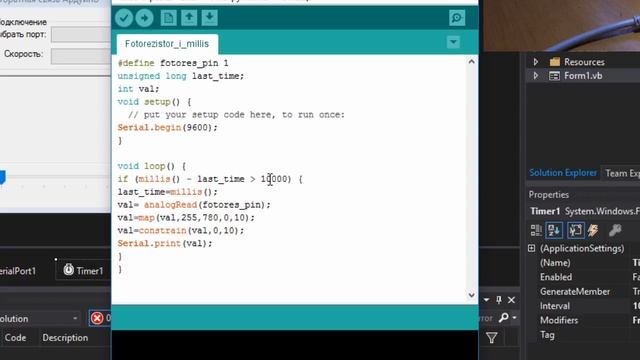Viewport: 640px width, 360px height.
Task: Click the #define fotores_pin 1 line
Action: 173,63
